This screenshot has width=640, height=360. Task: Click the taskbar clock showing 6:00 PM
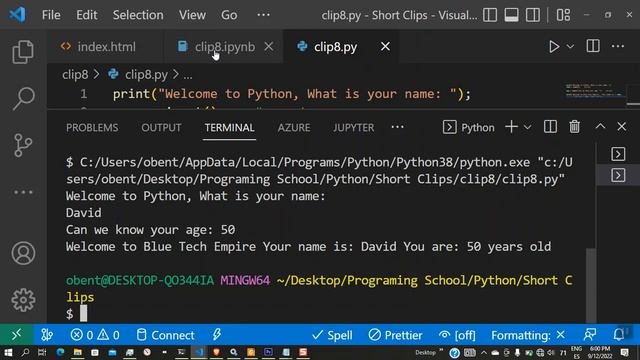tap(600, 353)
